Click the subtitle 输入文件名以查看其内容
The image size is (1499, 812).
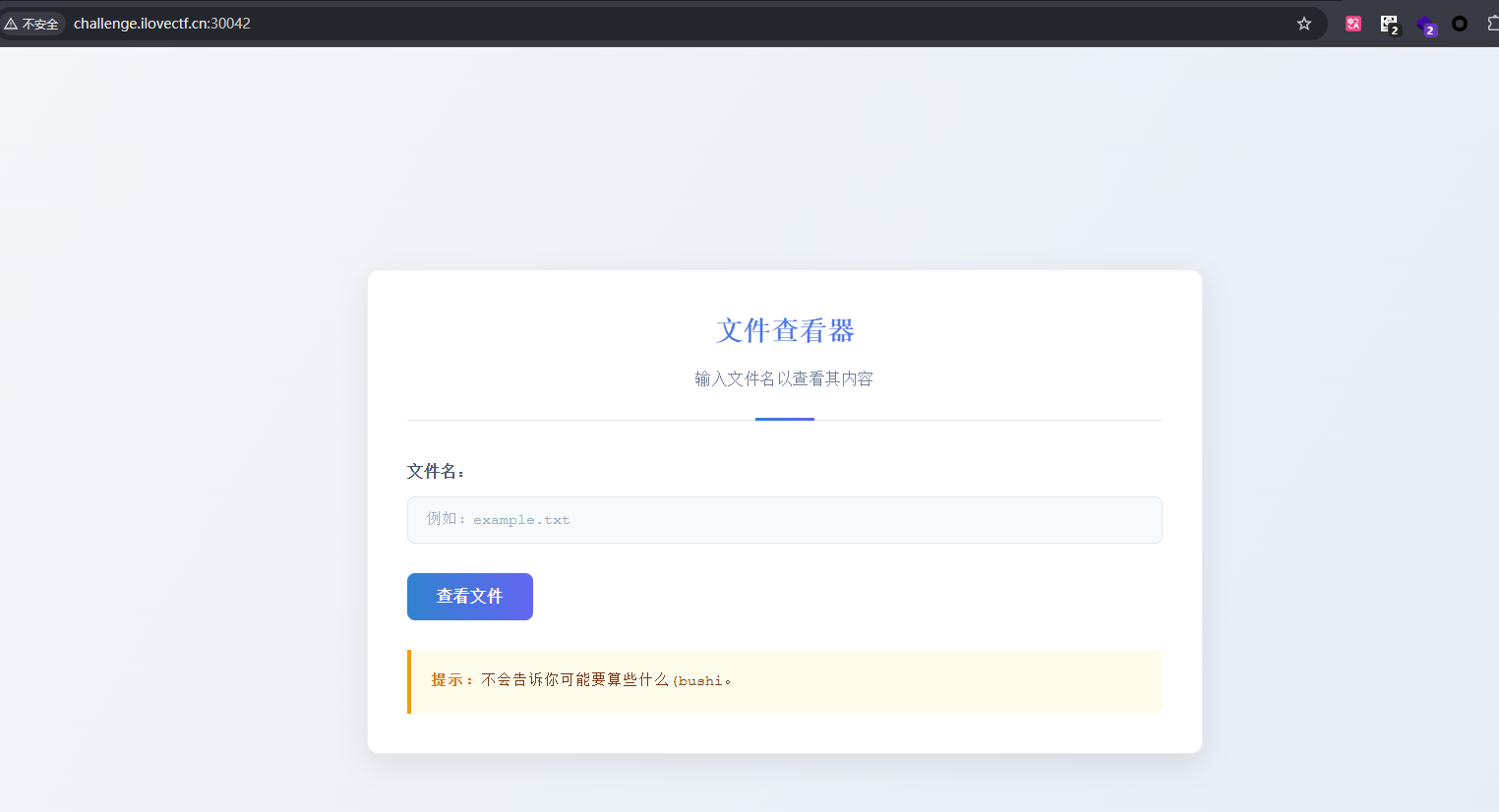(784, 378)
